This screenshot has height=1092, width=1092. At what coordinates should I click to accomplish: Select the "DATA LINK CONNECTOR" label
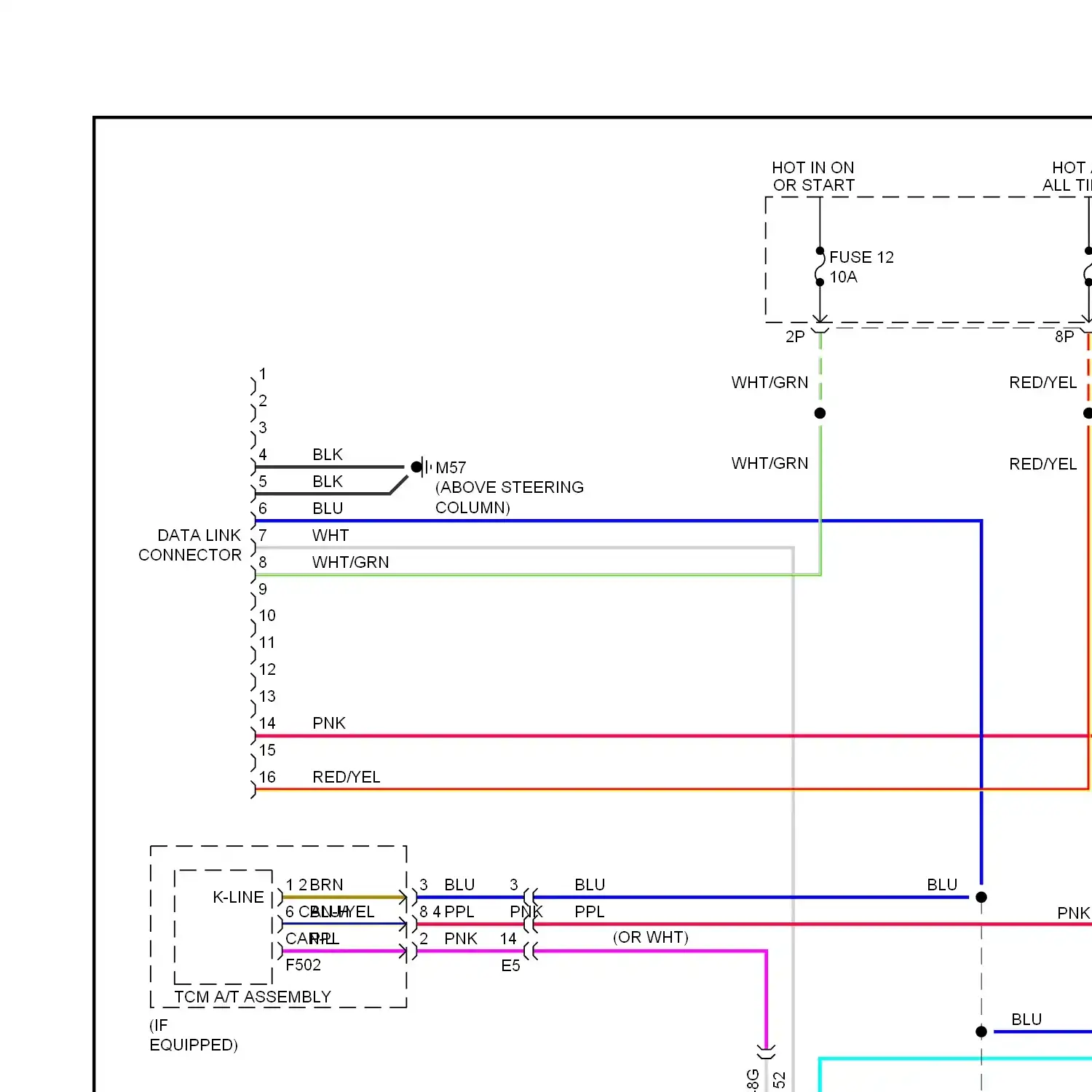(190, 545)
